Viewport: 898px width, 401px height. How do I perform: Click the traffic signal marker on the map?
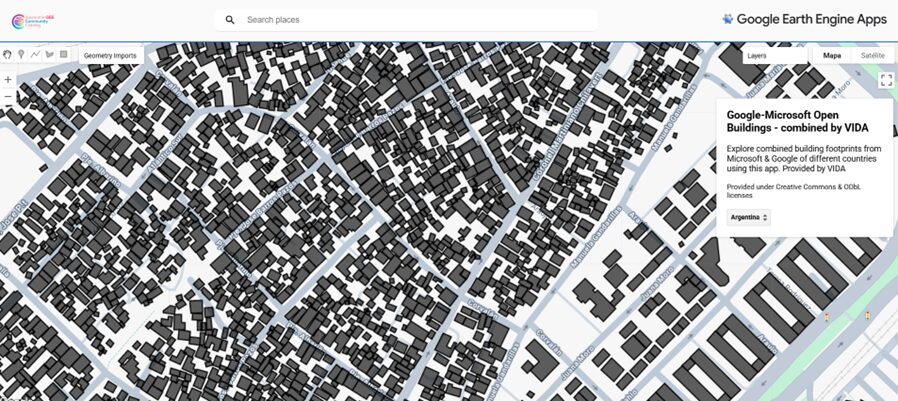click(826, 317)
